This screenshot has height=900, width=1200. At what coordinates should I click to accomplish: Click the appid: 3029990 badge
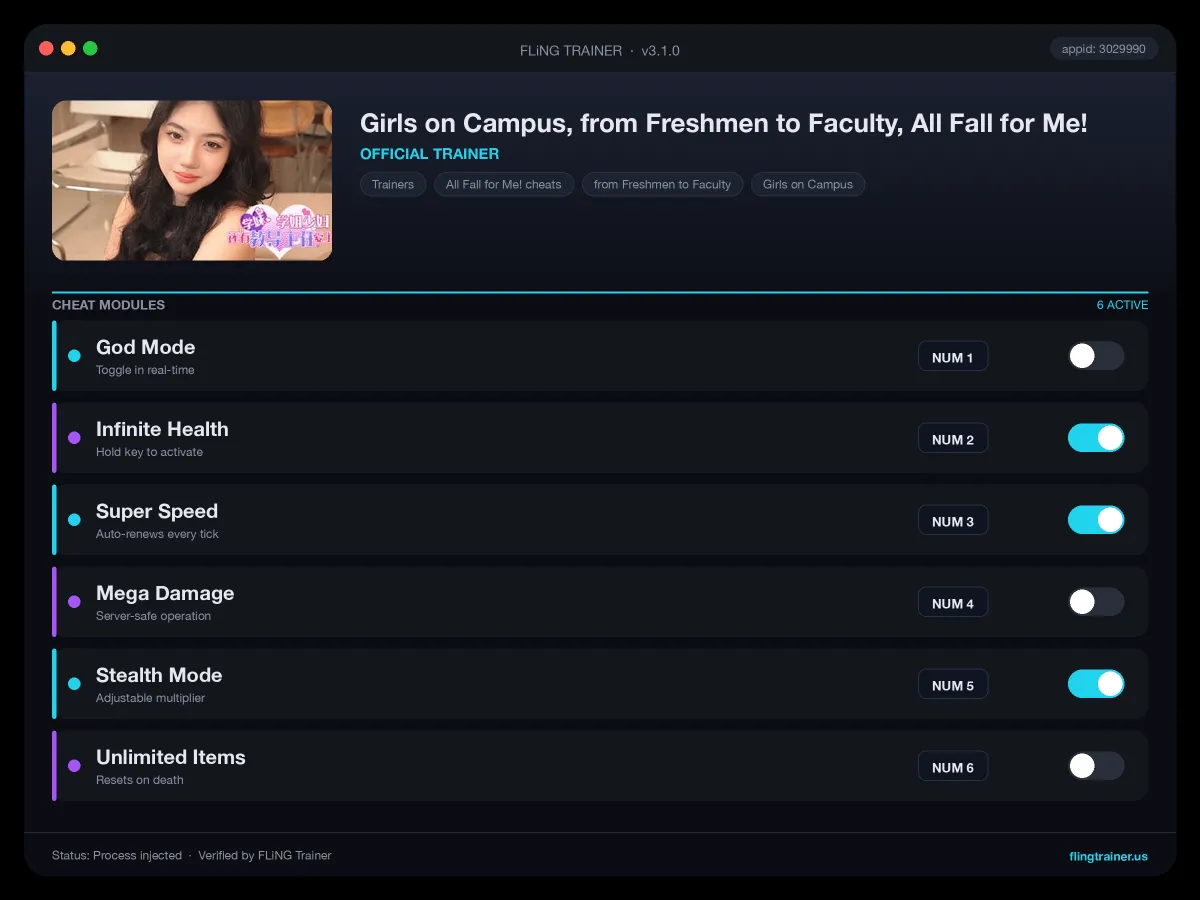tap(1104, 49)
